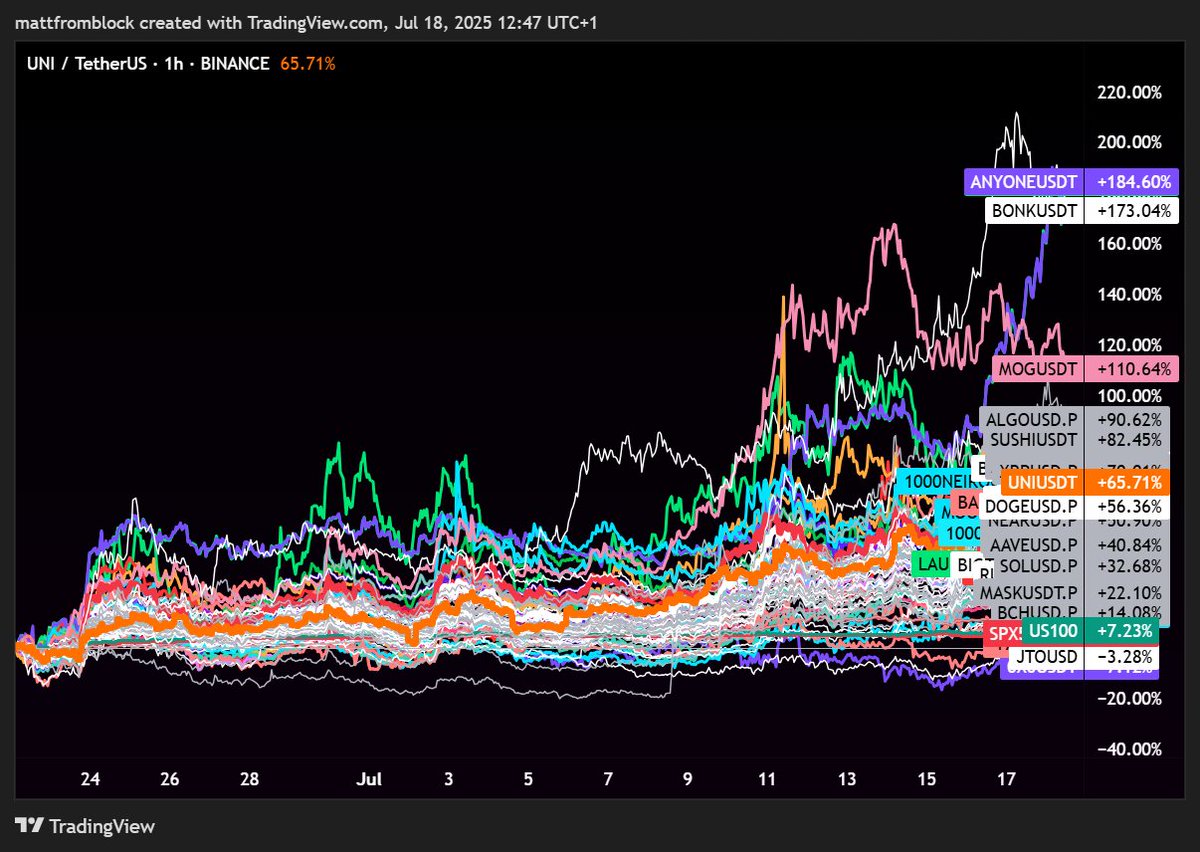Select the cyan 1000NEIR series label
The width and height of the screenshot is (1200, 852).
coord(938,482)
